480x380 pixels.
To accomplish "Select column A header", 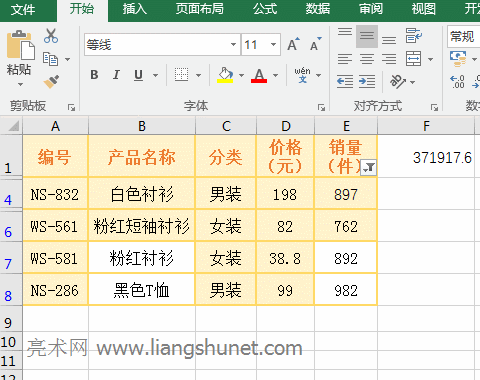I will click(x=56, y=126).
